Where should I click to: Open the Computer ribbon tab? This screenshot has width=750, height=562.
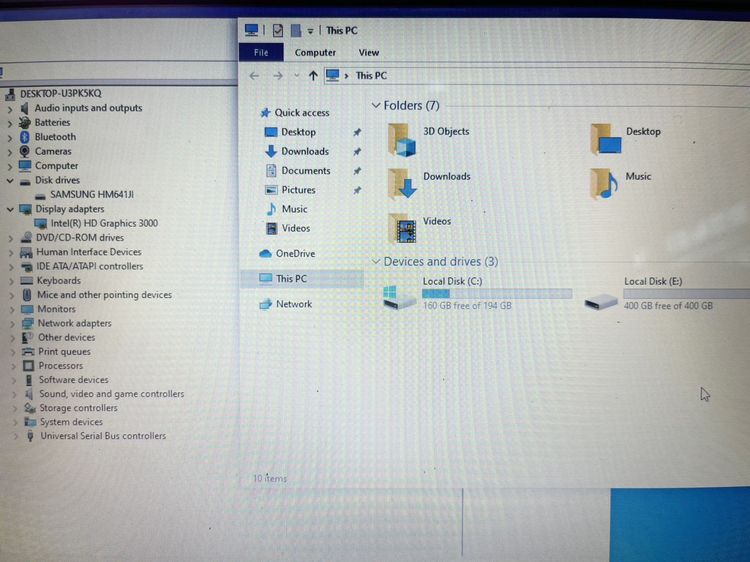tap(315, 53)
